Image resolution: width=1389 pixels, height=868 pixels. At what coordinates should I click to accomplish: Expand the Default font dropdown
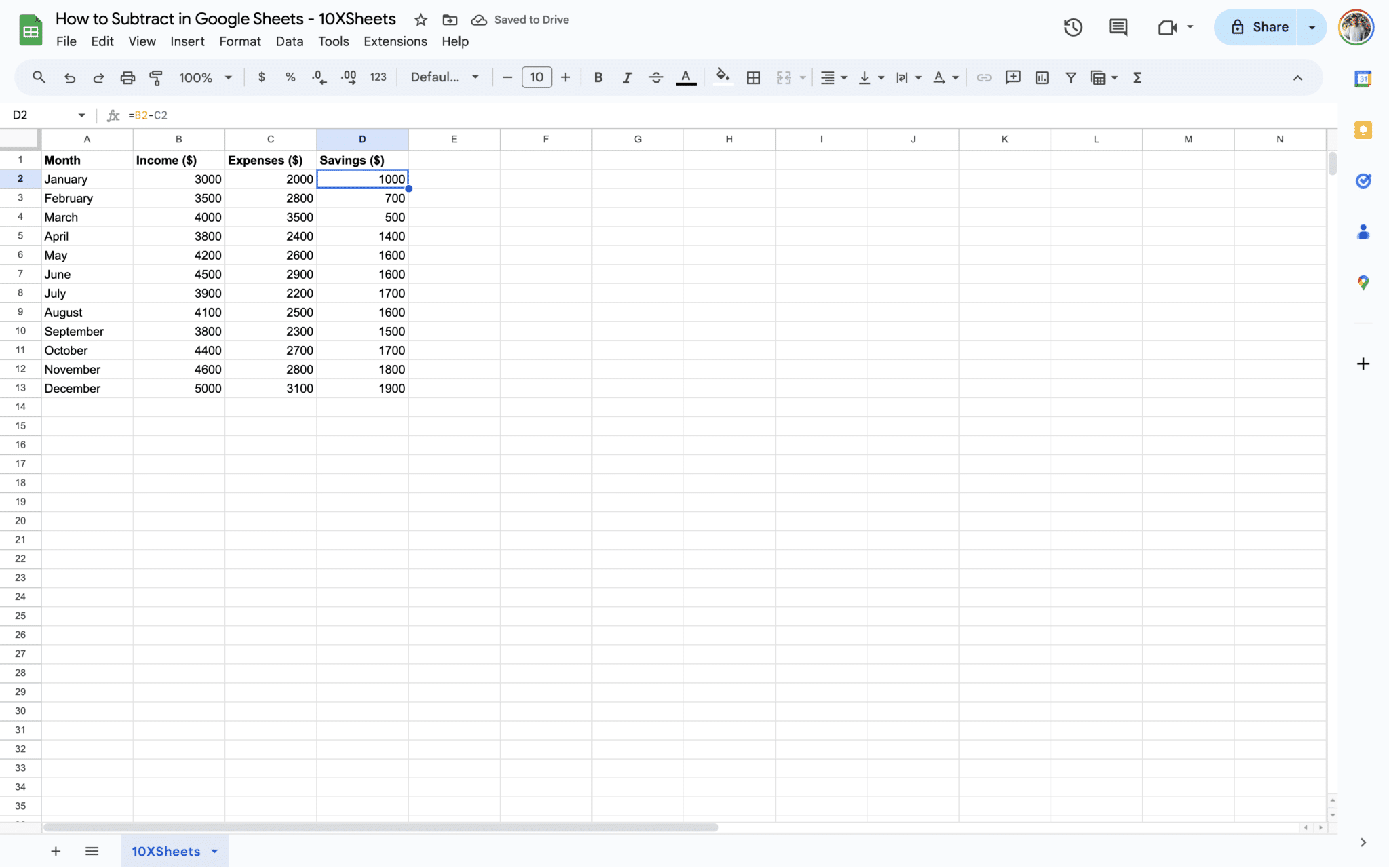click(x=445, y=77)
